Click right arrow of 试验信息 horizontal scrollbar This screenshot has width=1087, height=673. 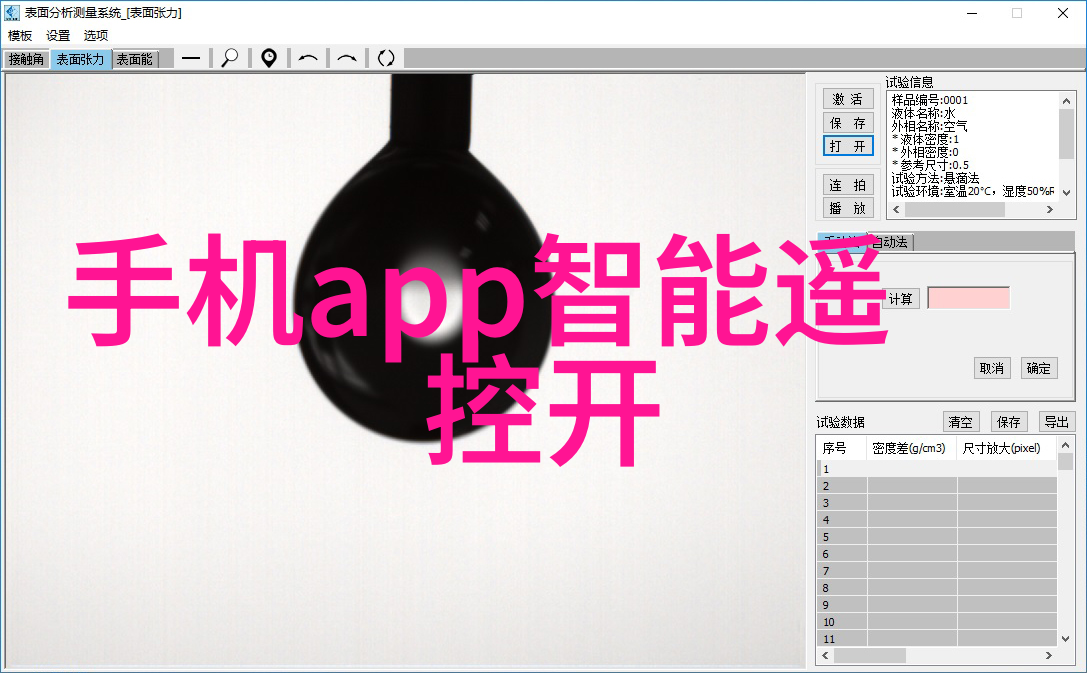click(1050, 209)
